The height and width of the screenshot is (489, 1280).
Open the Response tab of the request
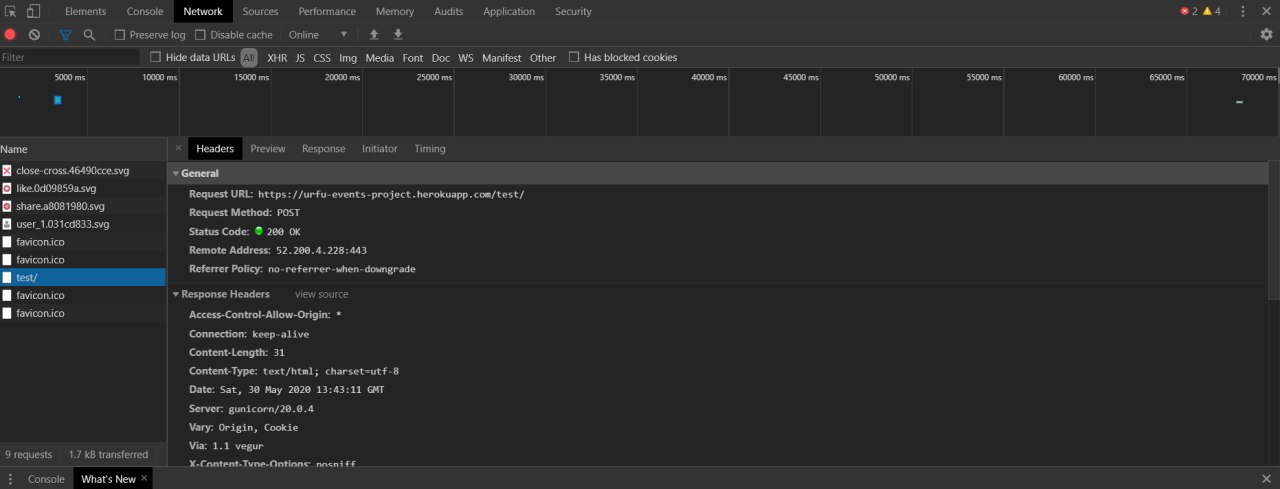pos(324,148)
